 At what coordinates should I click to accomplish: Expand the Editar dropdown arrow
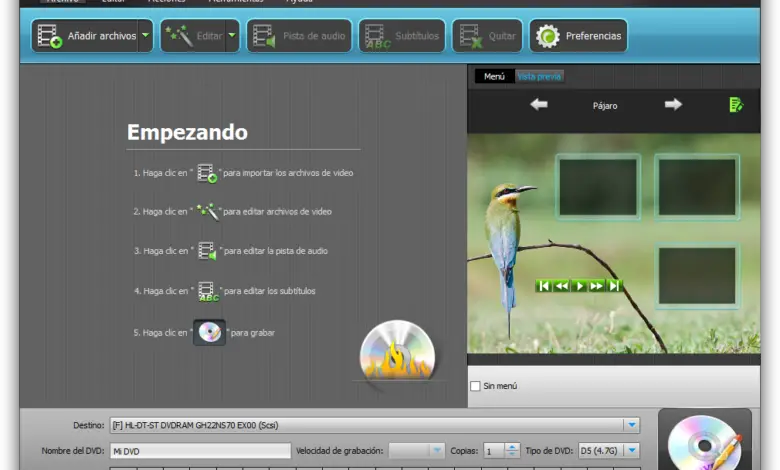232,36
